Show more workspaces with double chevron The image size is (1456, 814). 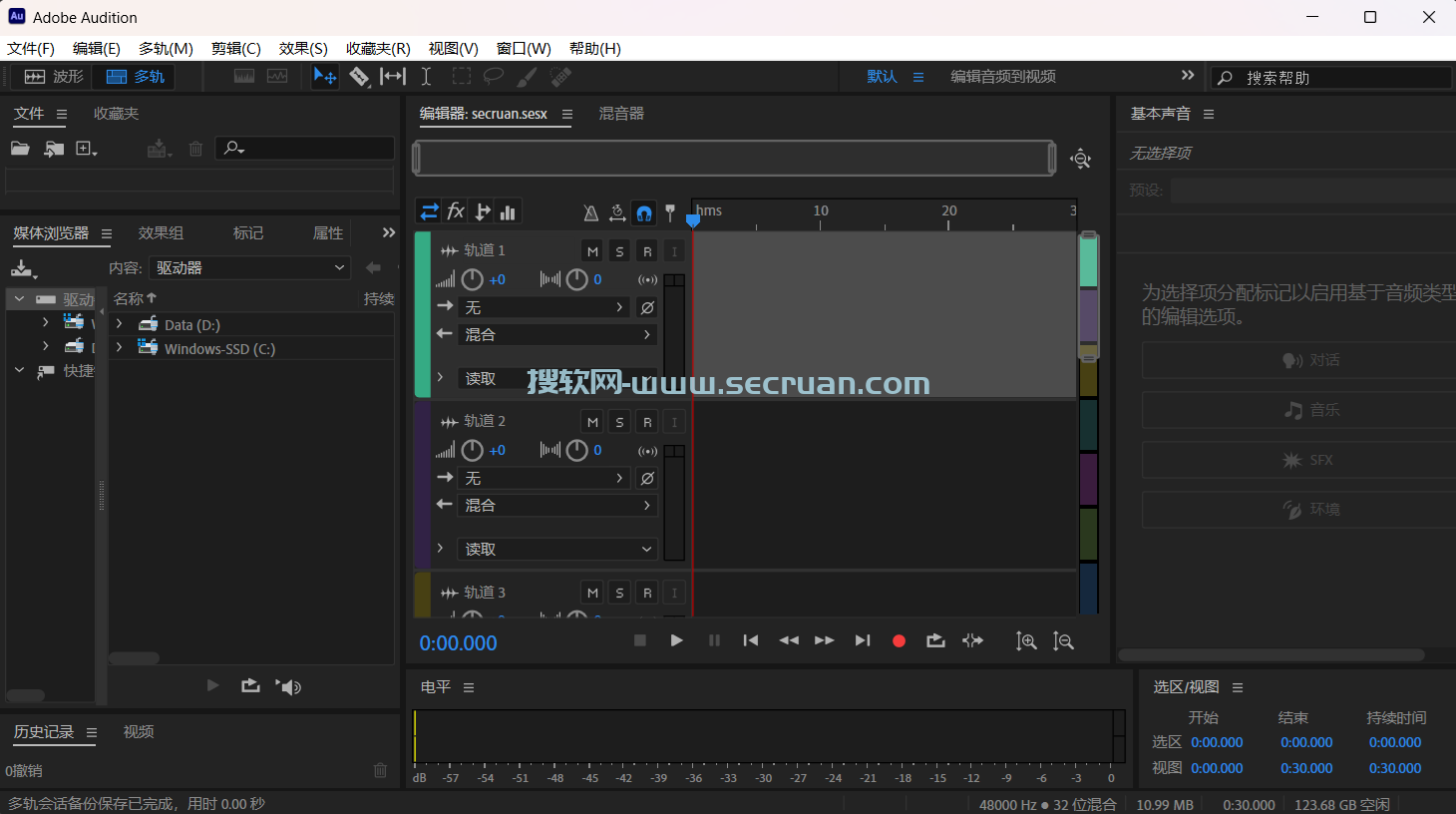point(1188,76)
